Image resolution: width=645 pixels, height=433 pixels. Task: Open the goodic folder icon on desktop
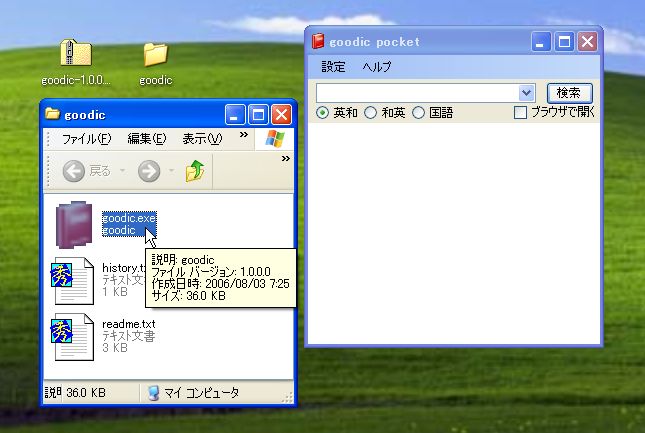point(155,55)
